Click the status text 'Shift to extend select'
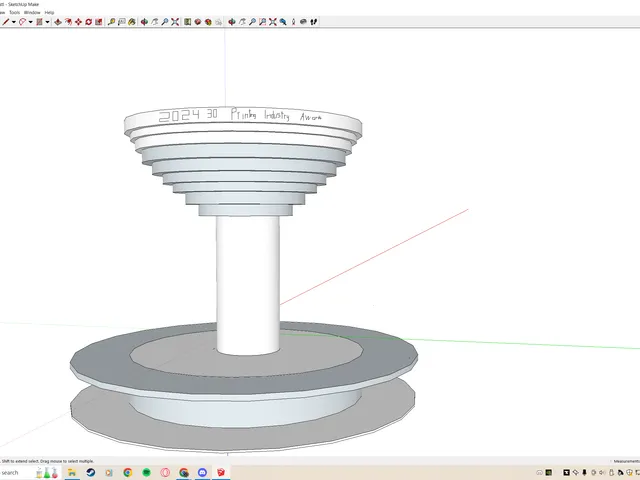The width and height of the screenshot is (640, 480). pyautogui.click(x=20, y=461)
